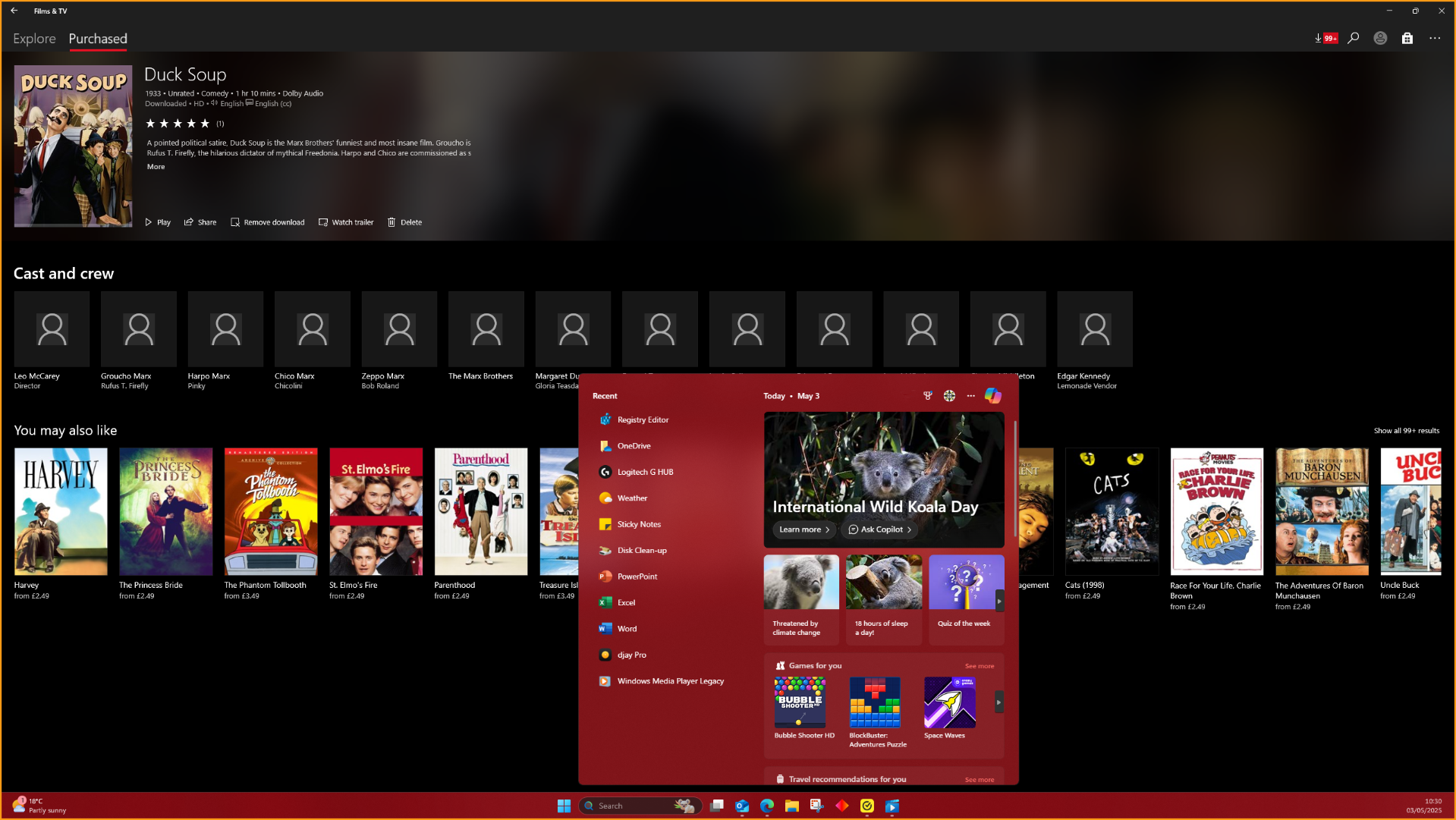Share Duck Soup

pos(200,222)
